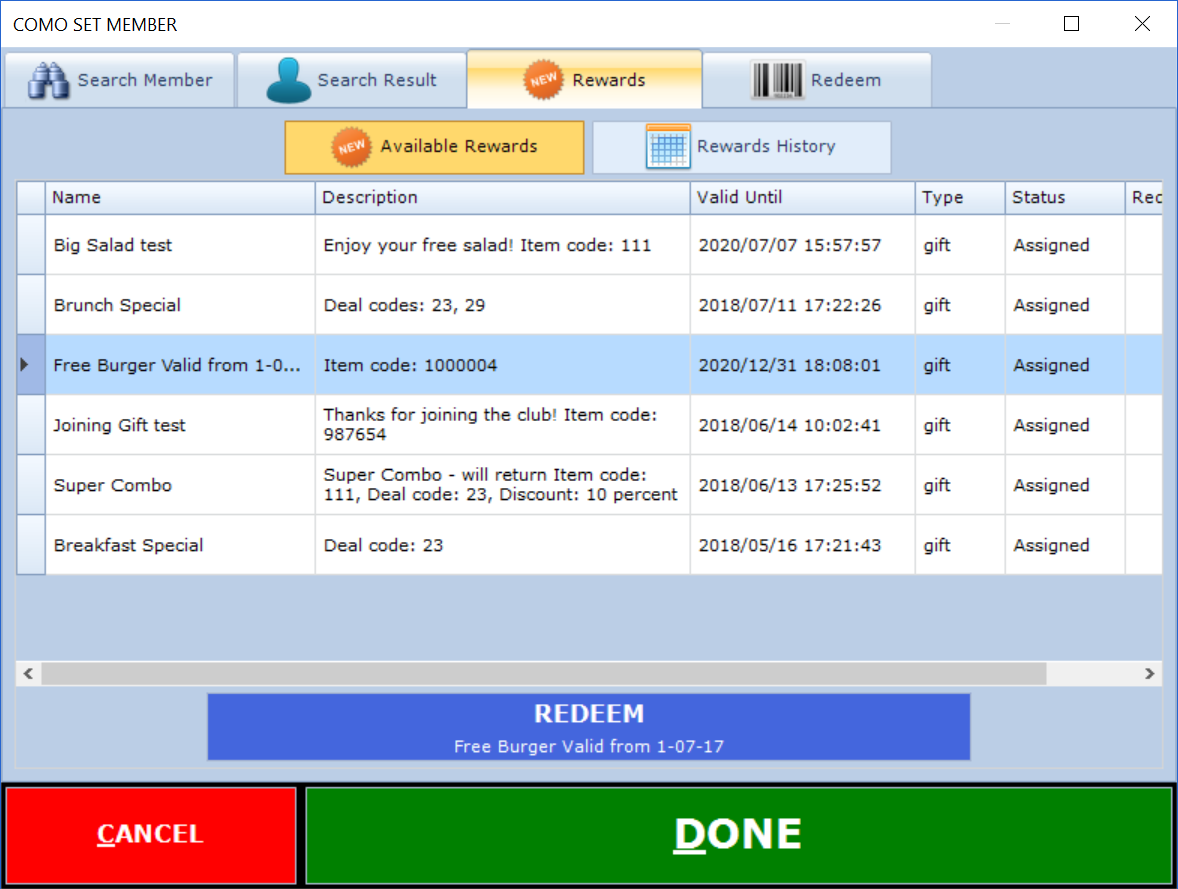Screen dimensions: 1178x889
Task: Open the Rewards History view
Action: pyautogui.click(x=741, y=147)
